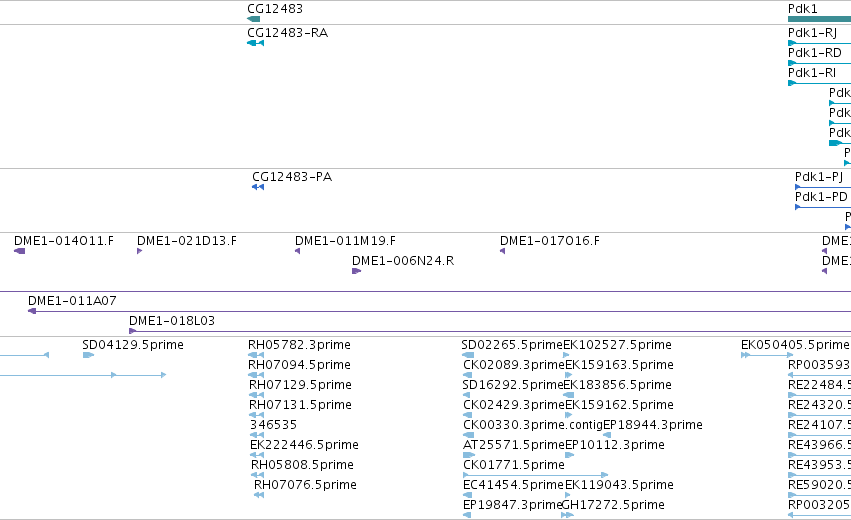Open EST CK02089.3prime

tap(514, 365)
